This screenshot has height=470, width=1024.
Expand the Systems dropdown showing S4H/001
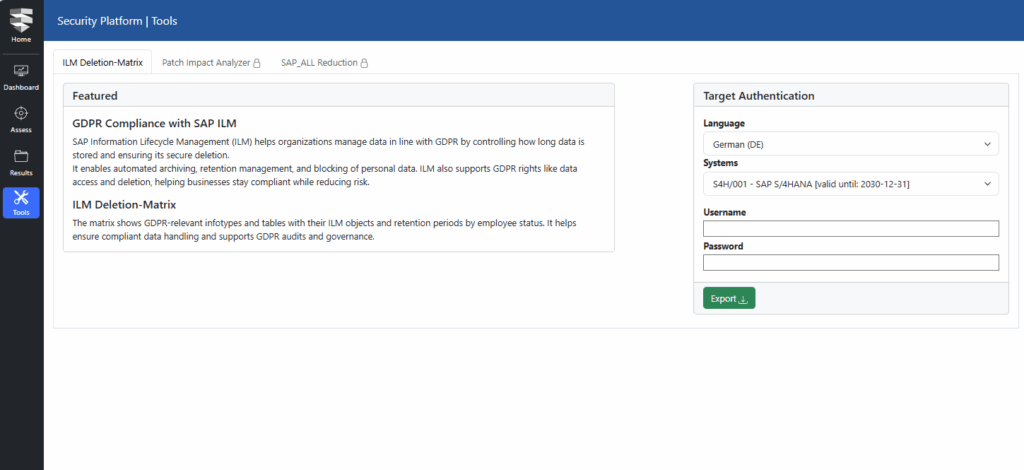(x=850, y=184)
